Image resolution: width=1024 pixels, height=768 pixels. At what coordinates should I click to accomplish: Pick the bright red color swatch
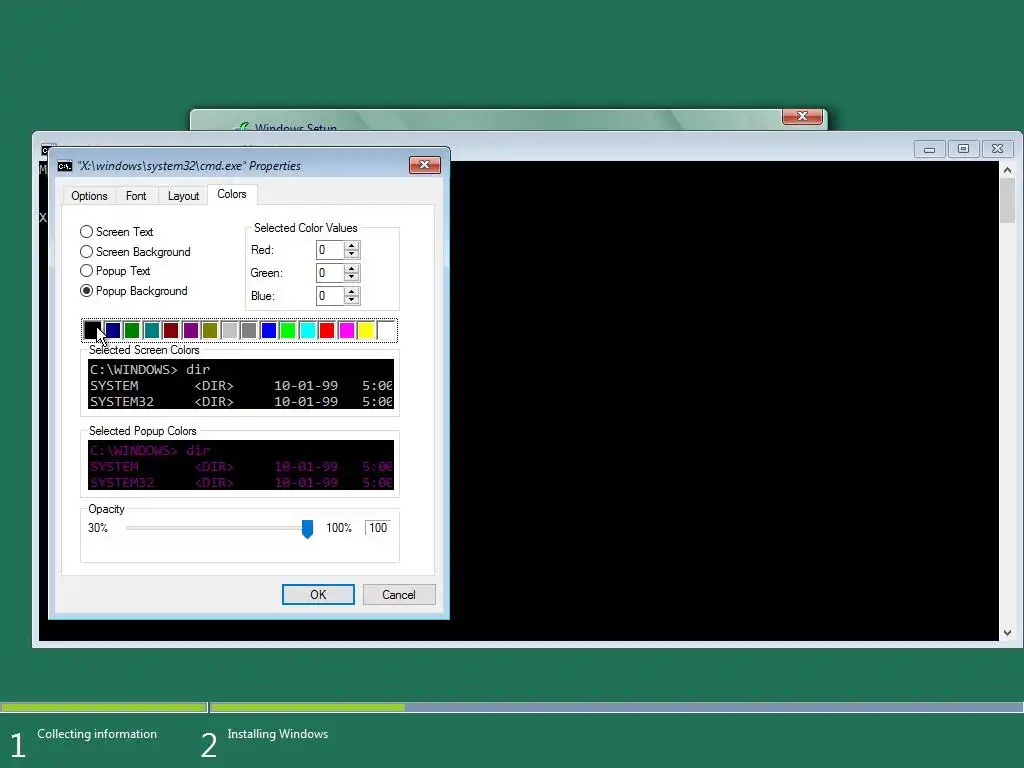(x=327, y=330)
